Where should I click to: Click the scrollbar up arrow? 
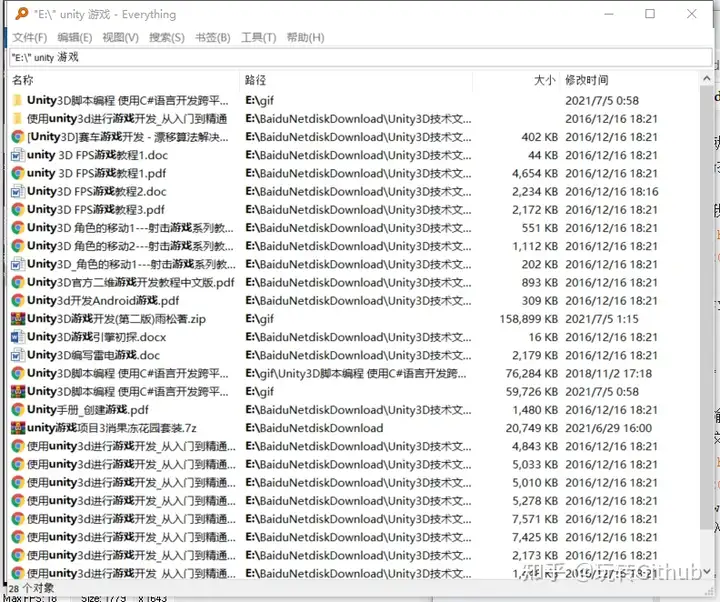[x=707, y=79]
